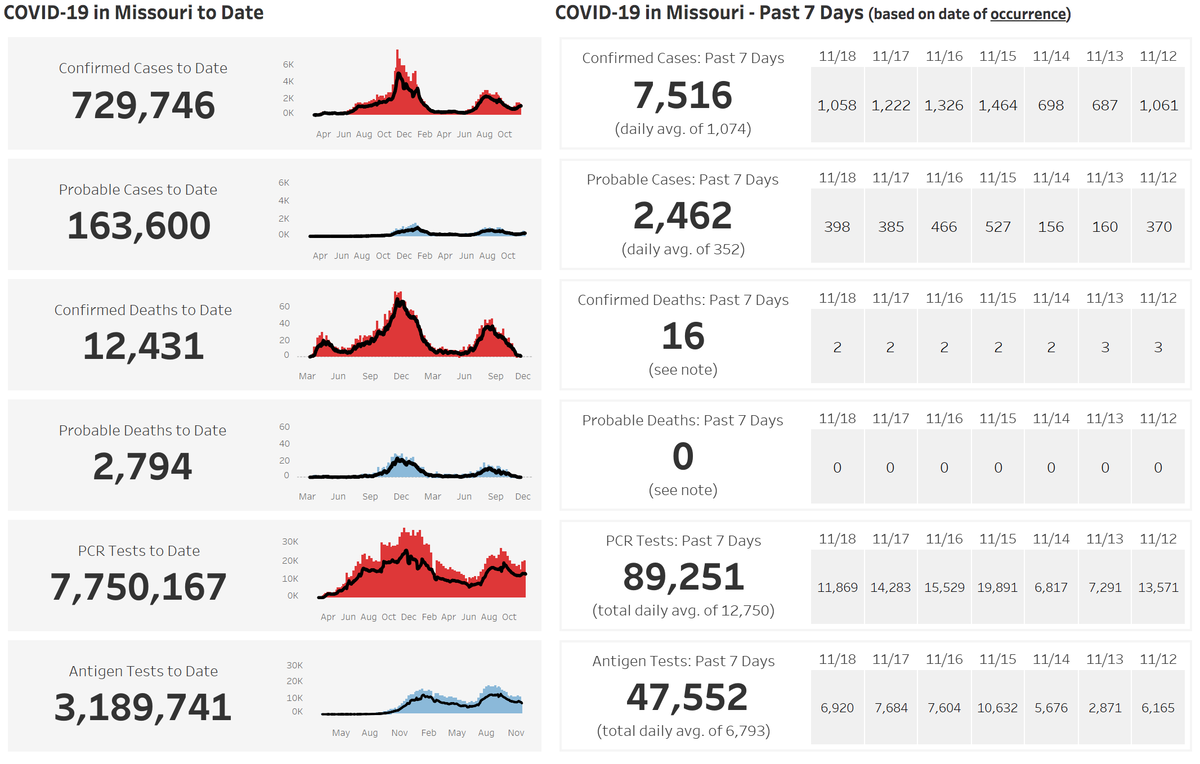Screen dimensions: 1200x764
Task: Select the 10,632 antigen tests cell
Action: click(x=997, y=707)
